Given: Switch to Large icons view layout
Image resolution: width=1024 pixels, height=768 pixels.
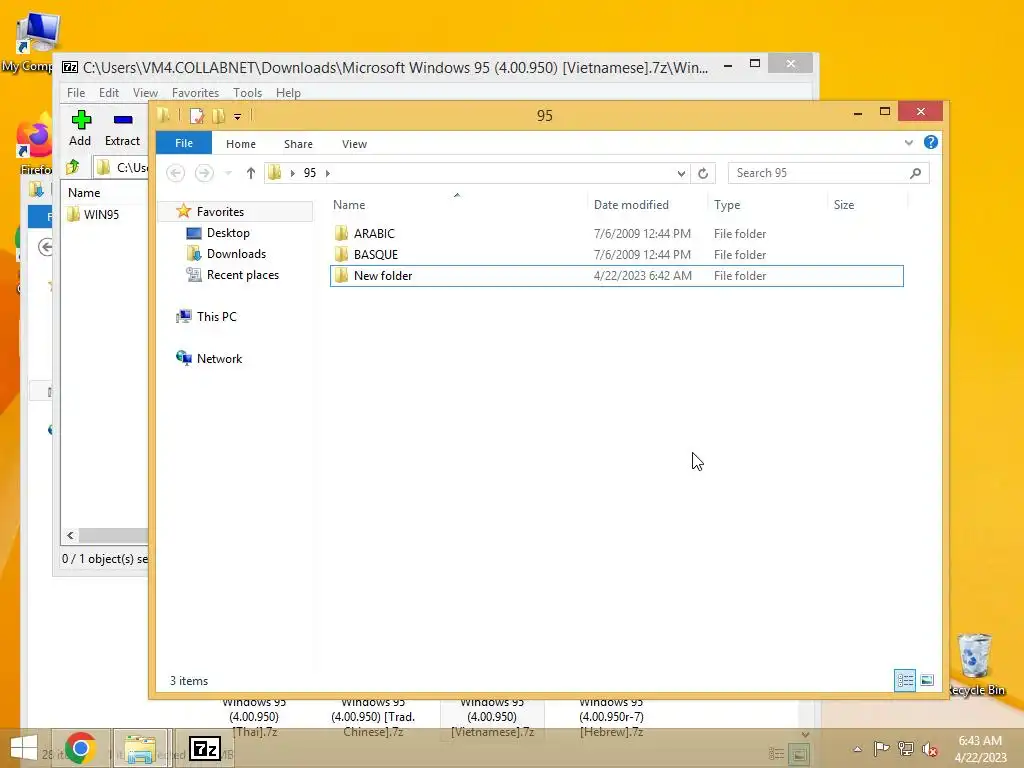Looking at the screenshot, I should (x=927, y=680).
